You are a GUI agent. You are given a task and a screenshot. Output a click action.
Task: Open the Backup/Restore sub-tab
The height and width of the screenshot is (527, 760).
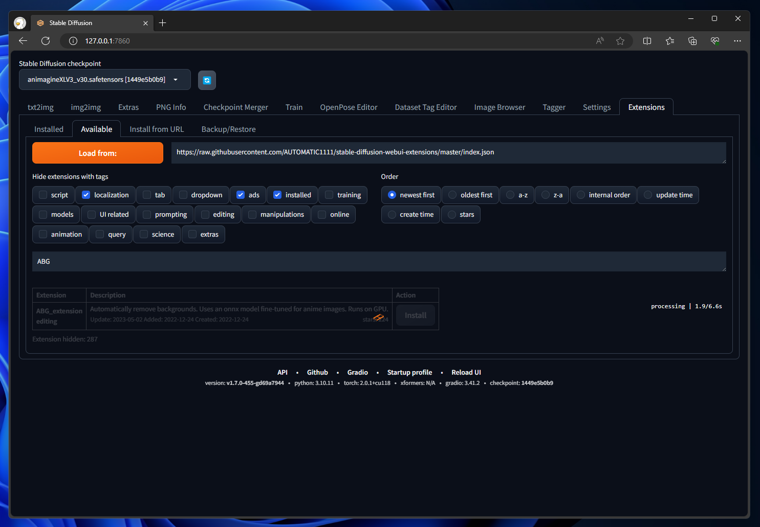(x=228, y=129)
